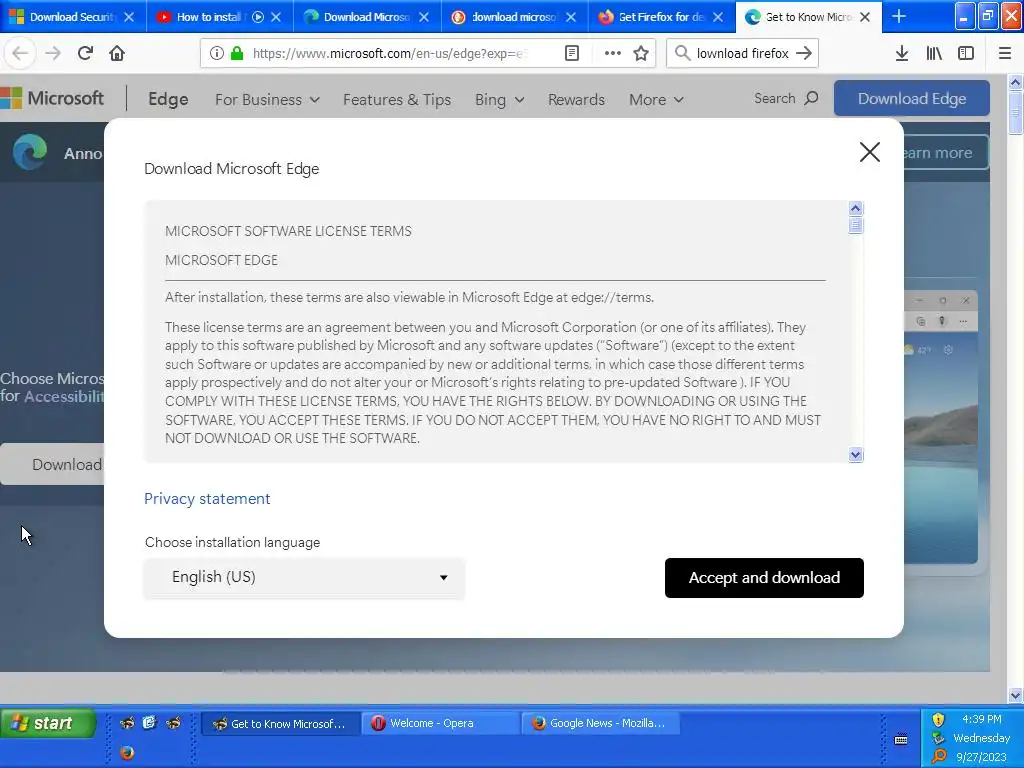The image size is (1024, 768).
Task: Show site information icon
Action: [x=217, y=54]
